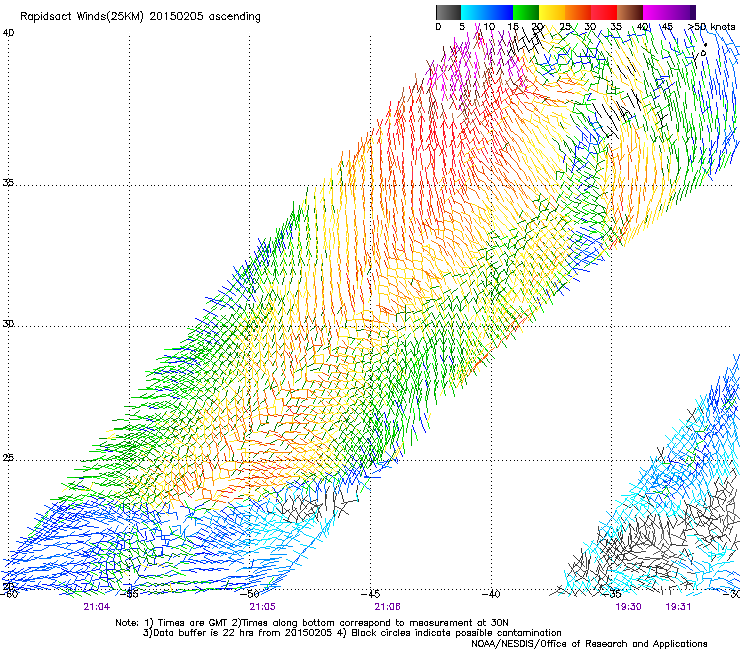Click the orange 25-30 knots legend segment

578,12
